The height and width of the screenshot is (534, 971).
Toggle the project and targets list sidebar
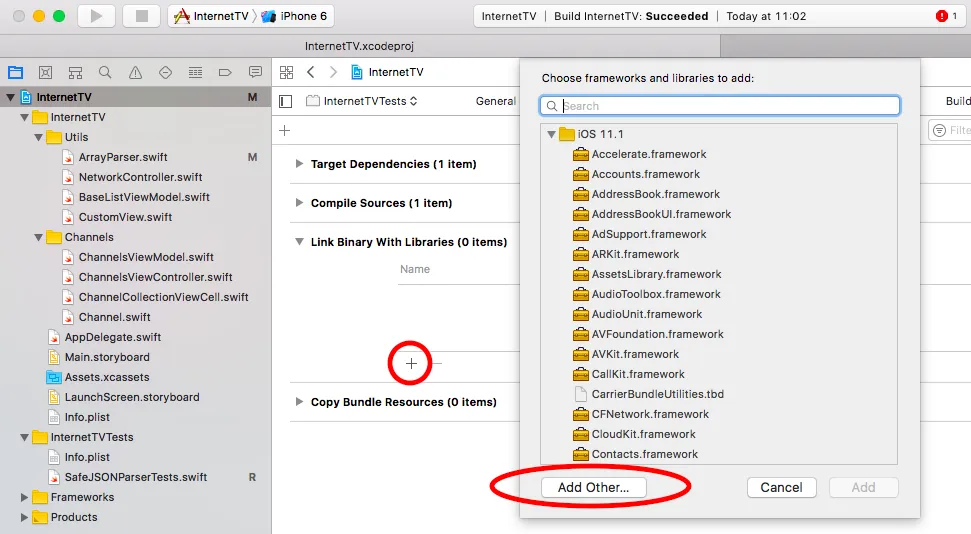click(285, 101)
